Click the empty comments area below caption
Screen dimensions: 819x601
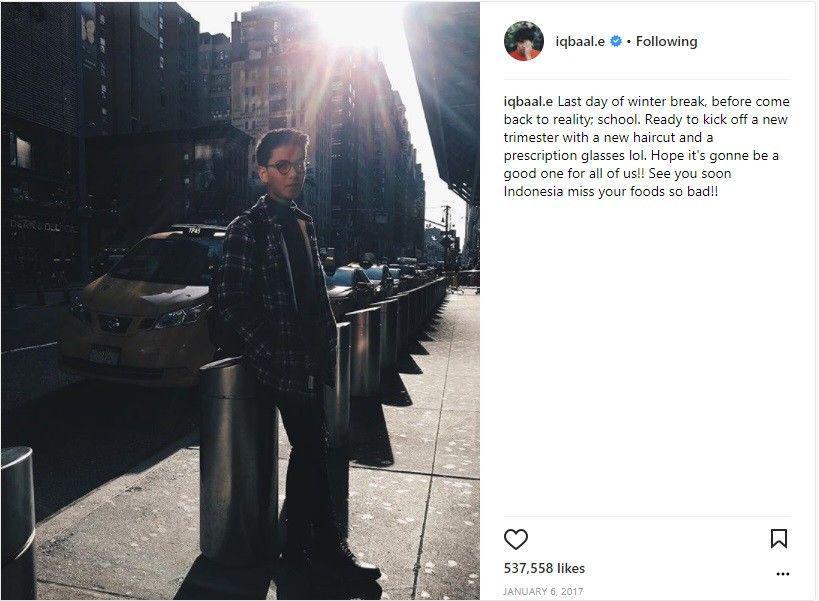tap(648, 358)
